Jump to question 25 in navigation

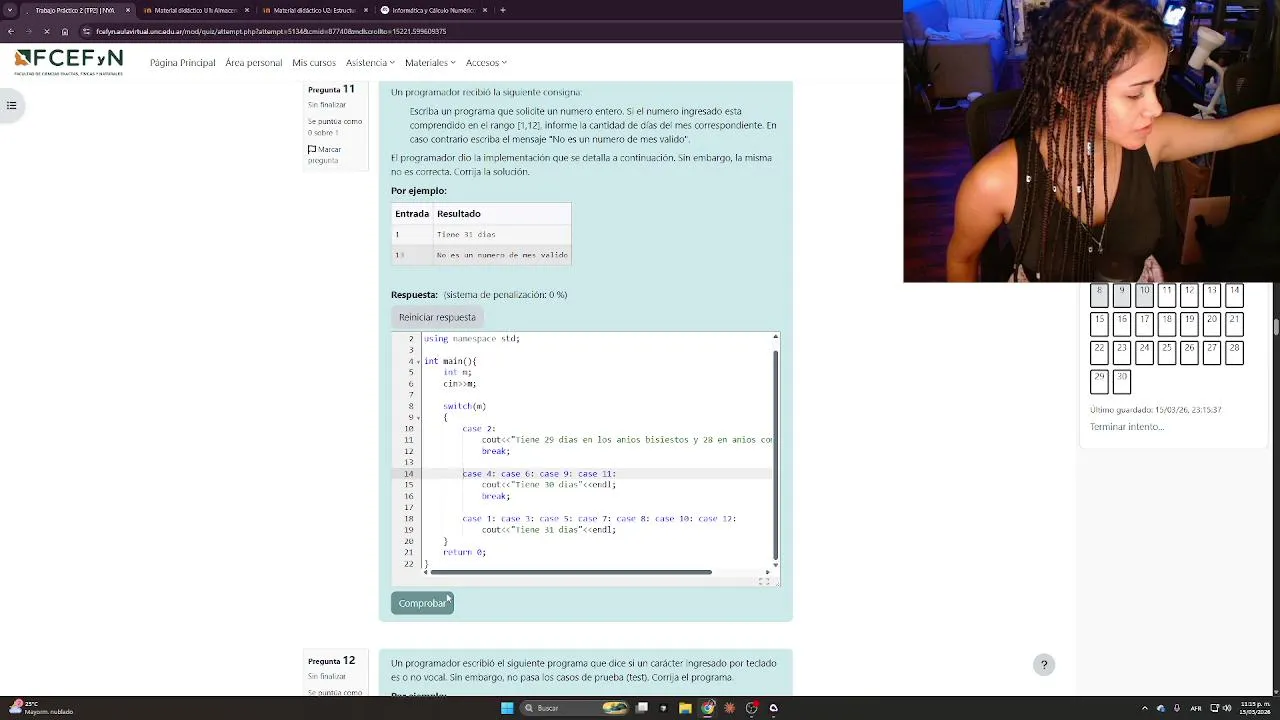[x=1166, y=353]
